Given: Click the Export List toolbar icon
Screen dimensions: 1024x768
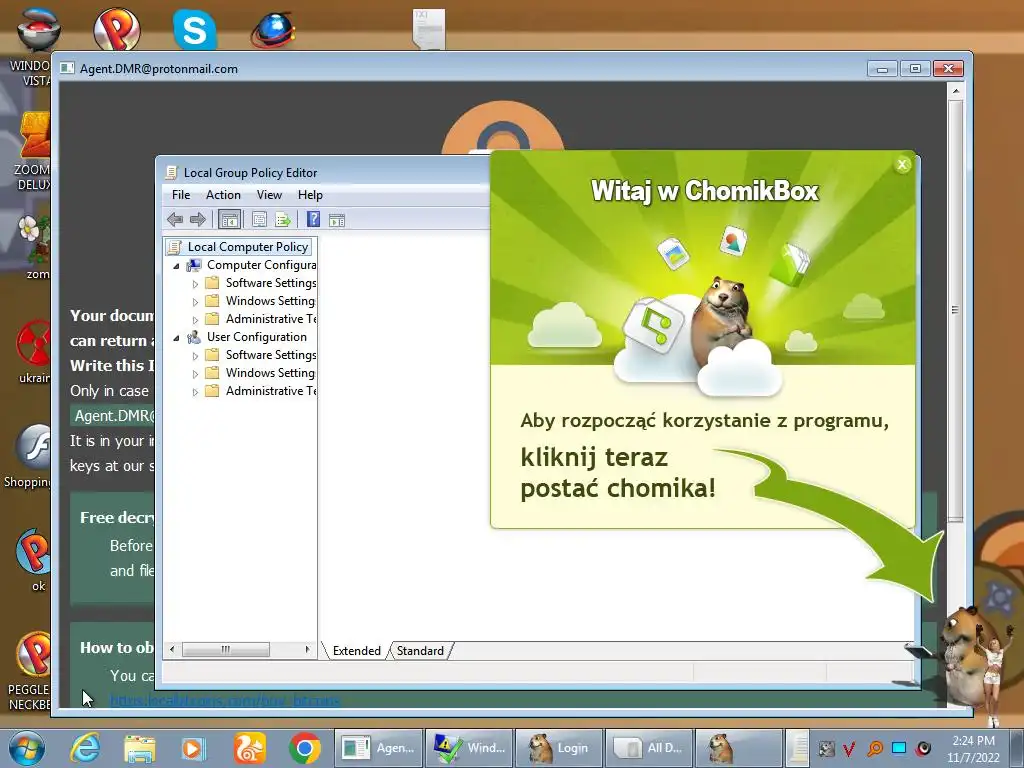Looking at the screenshot, I should [283, 219].
